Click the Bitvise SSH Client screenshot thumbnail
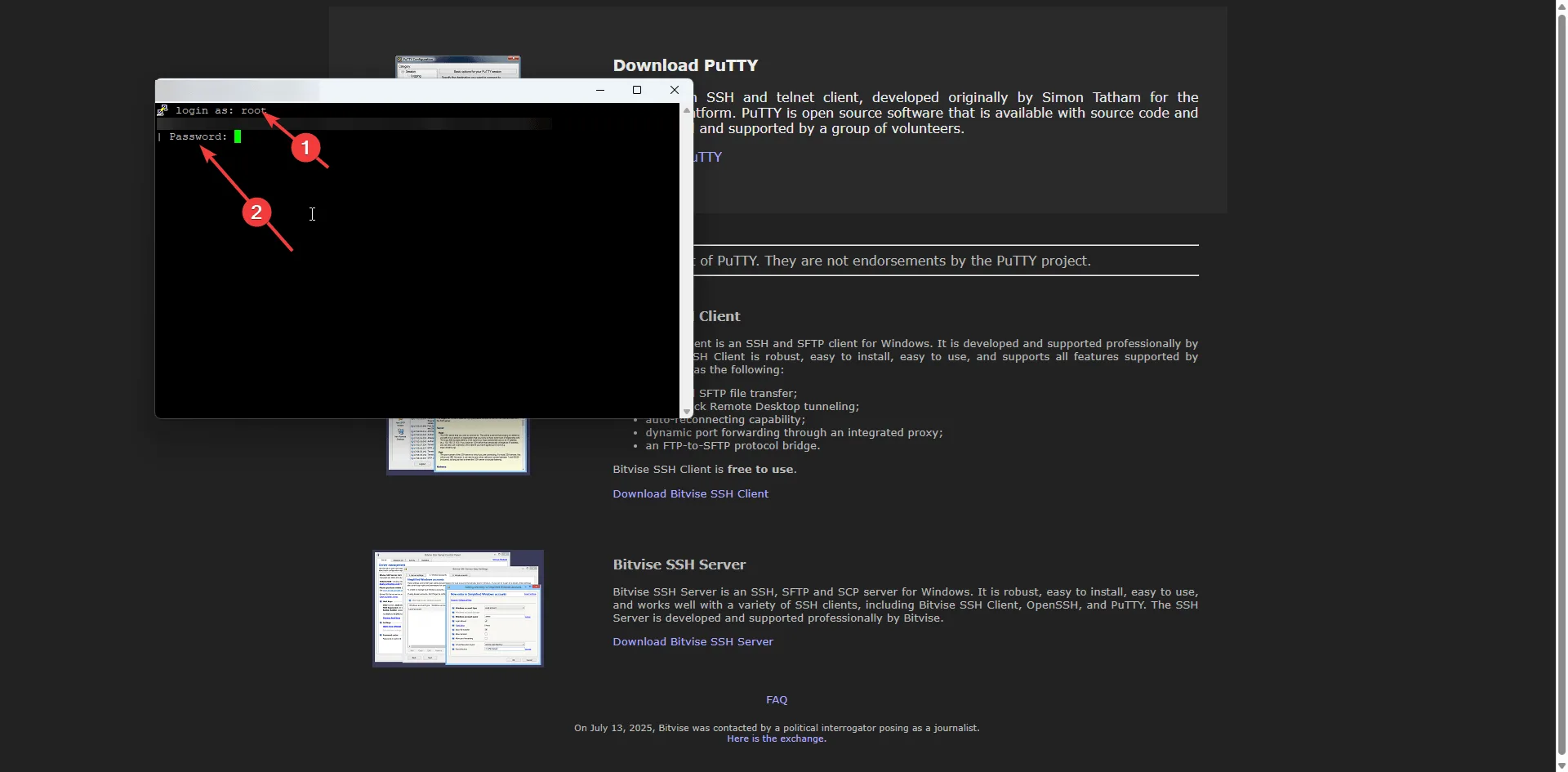 coord(458,446)
